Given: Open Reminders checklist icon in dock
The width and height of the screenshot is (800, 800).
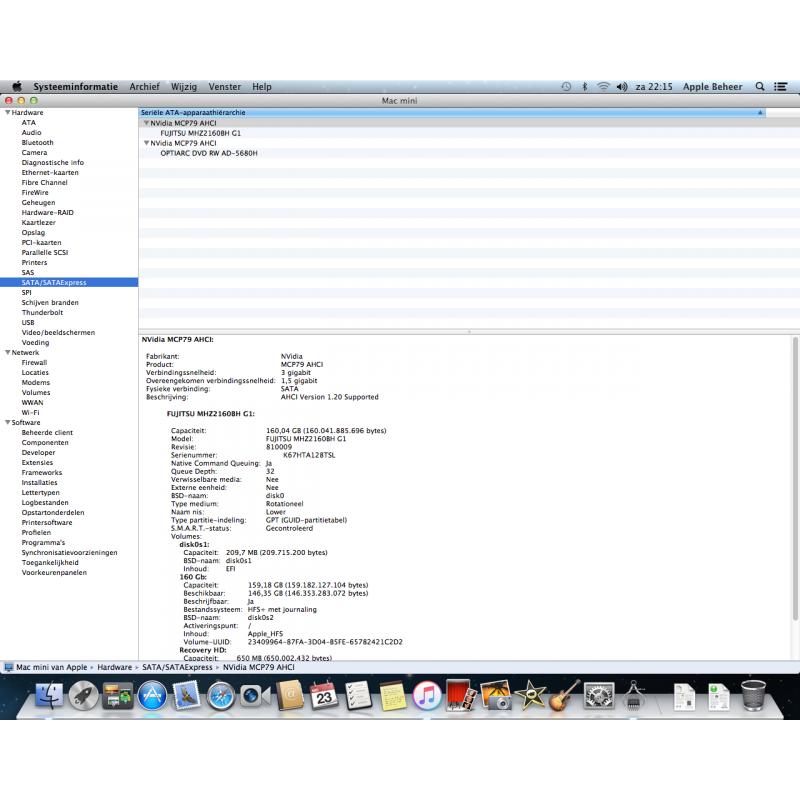Looking at the screenshot, I should click(358, 696).
